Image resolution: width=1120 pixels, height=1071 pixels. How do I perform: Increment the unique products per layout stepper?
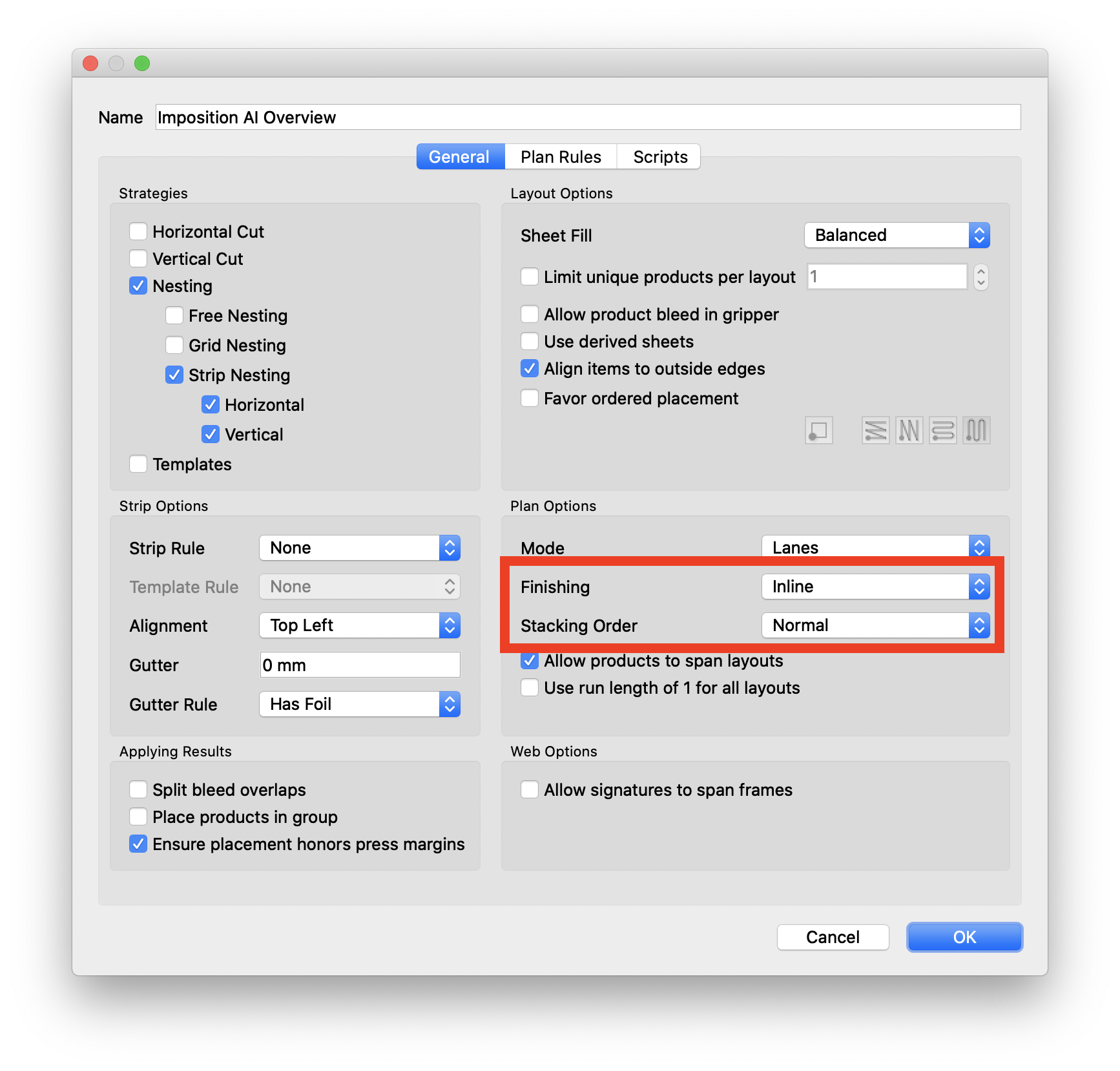pyautogui.click(x=980, y=272)
